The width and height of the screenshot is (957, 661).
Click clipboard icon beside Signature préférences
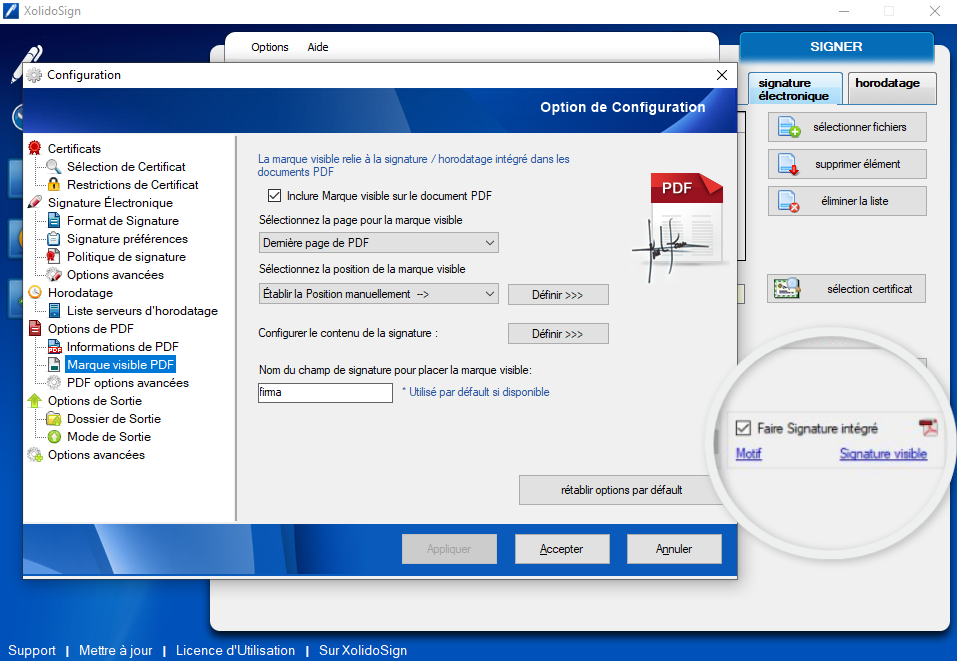[x=54, y=239]
